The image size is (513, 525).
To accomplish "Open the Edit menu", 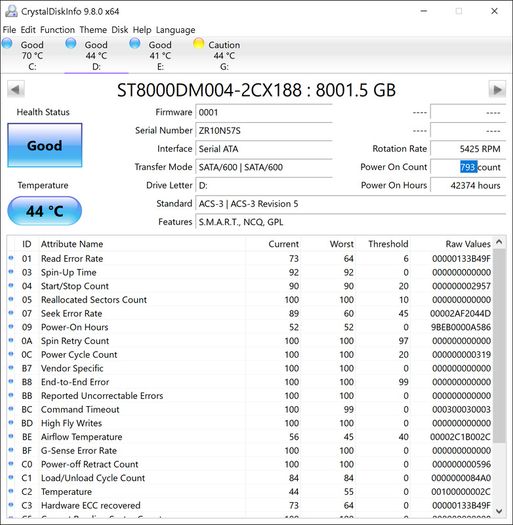I will click(x=28, y=30).
